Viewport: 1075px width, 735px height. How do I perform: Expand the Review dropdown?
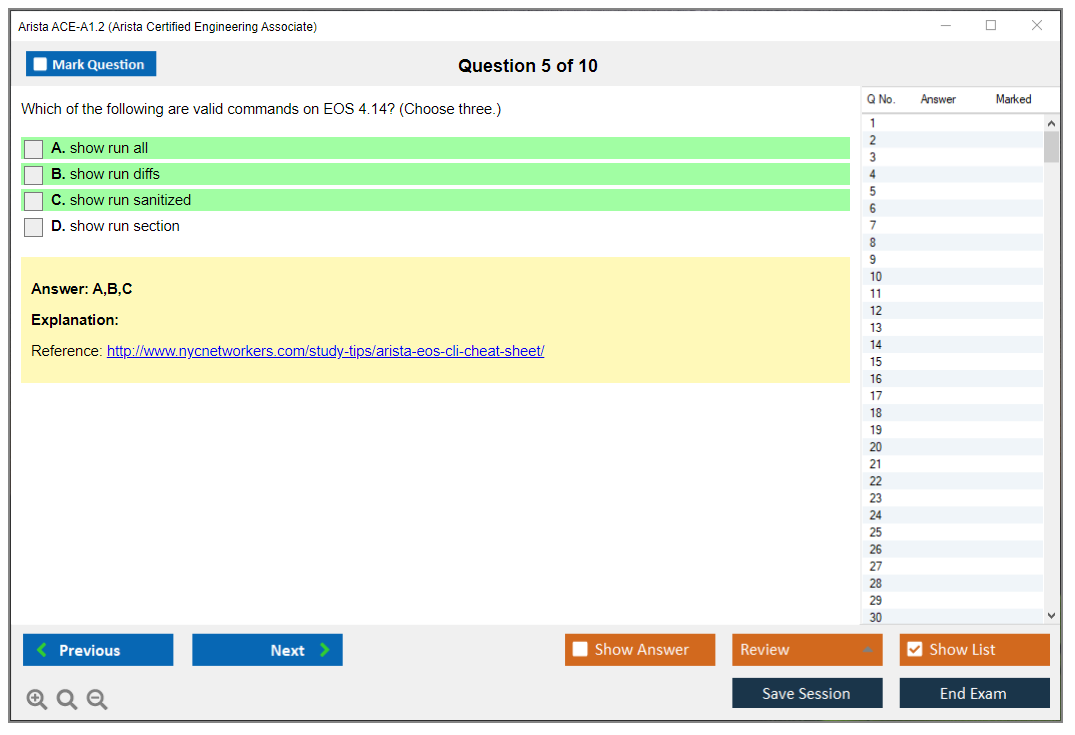click(867, 650)
